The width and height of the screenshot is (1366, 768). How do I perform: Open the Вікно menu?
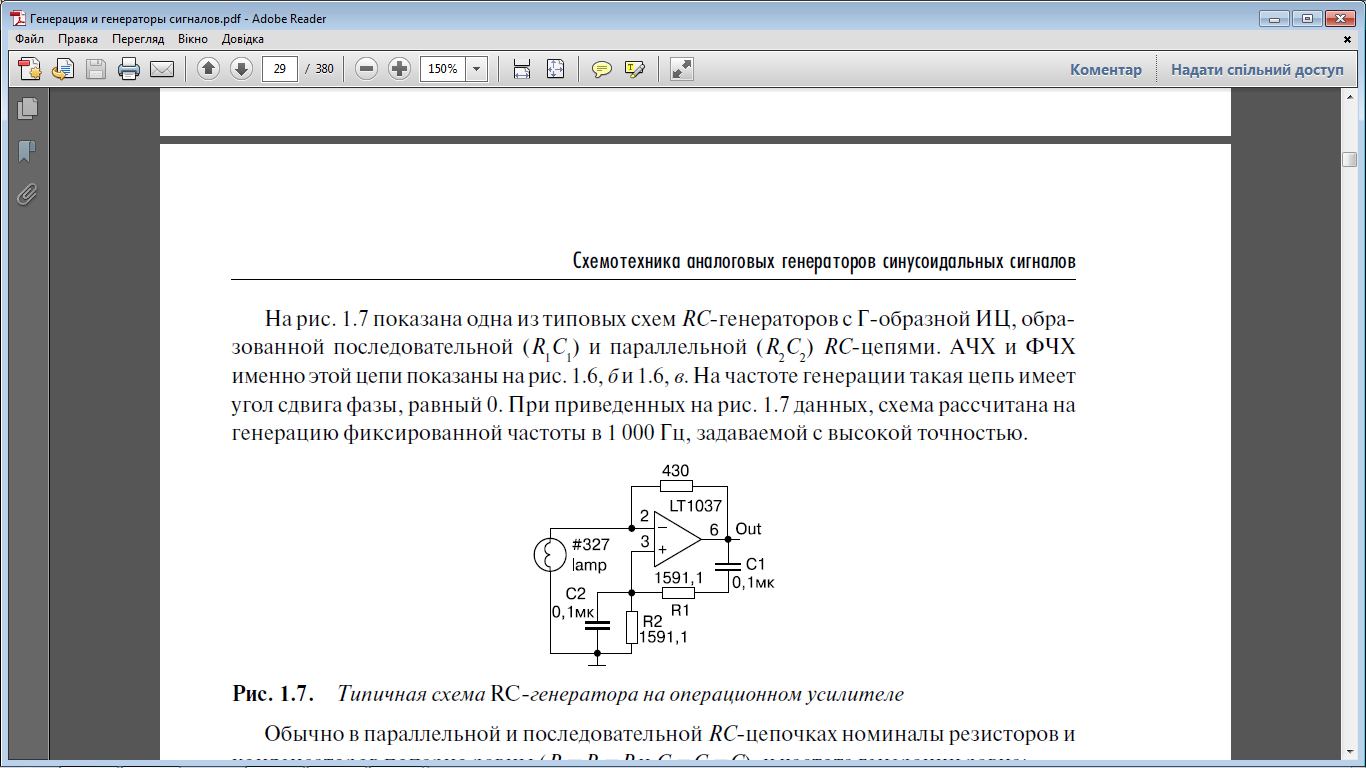click(193, 39)
